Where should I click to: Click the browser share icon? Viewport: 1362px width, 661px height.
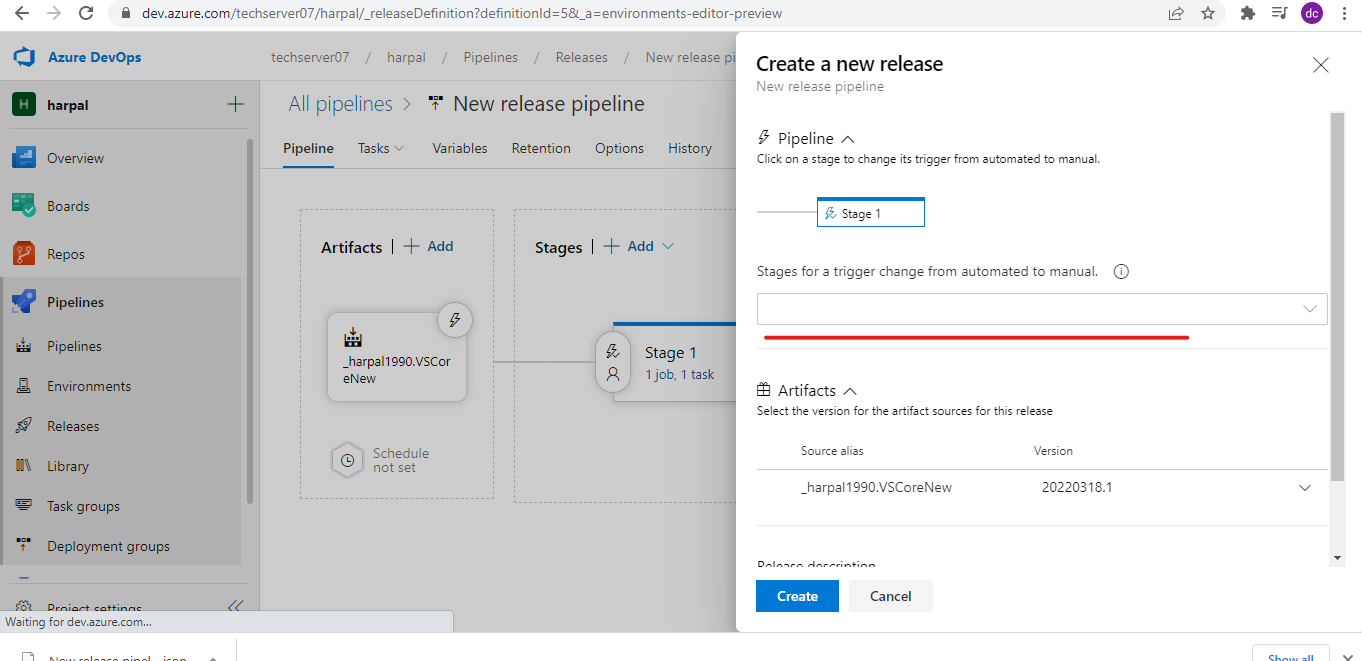[1176, 13]
